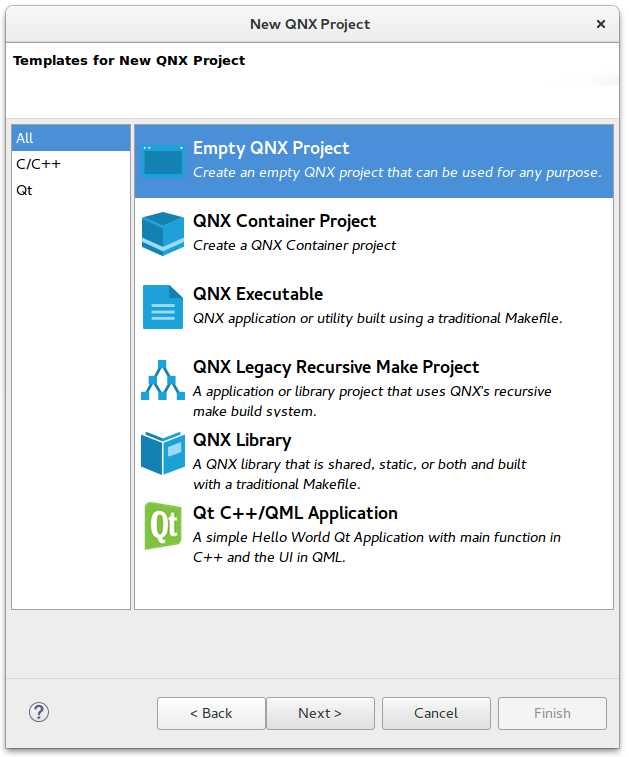Go to the previous page with Back
629x757 pixels.
(x=211, y=713)
